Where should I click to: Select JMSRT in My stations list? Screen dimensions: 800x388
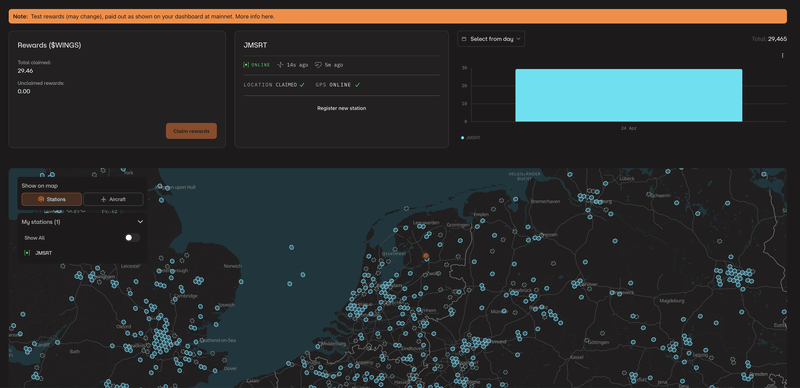(x=43, y=253)
